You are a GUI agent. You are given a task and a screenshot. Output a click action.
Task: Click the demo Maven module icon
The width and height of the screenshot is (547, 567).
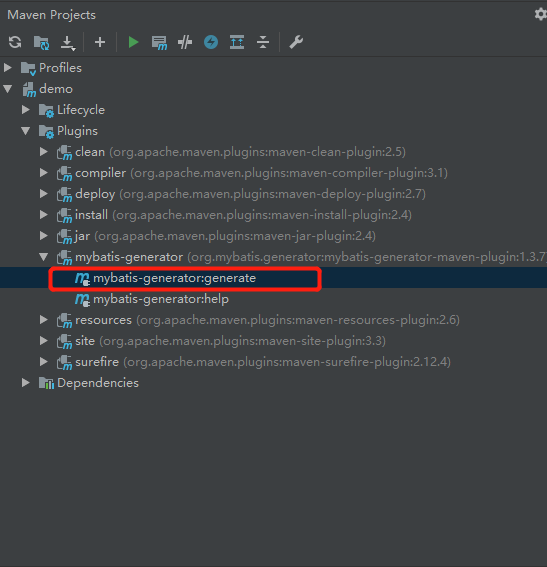pyautogui.click(x=29, y=89)
